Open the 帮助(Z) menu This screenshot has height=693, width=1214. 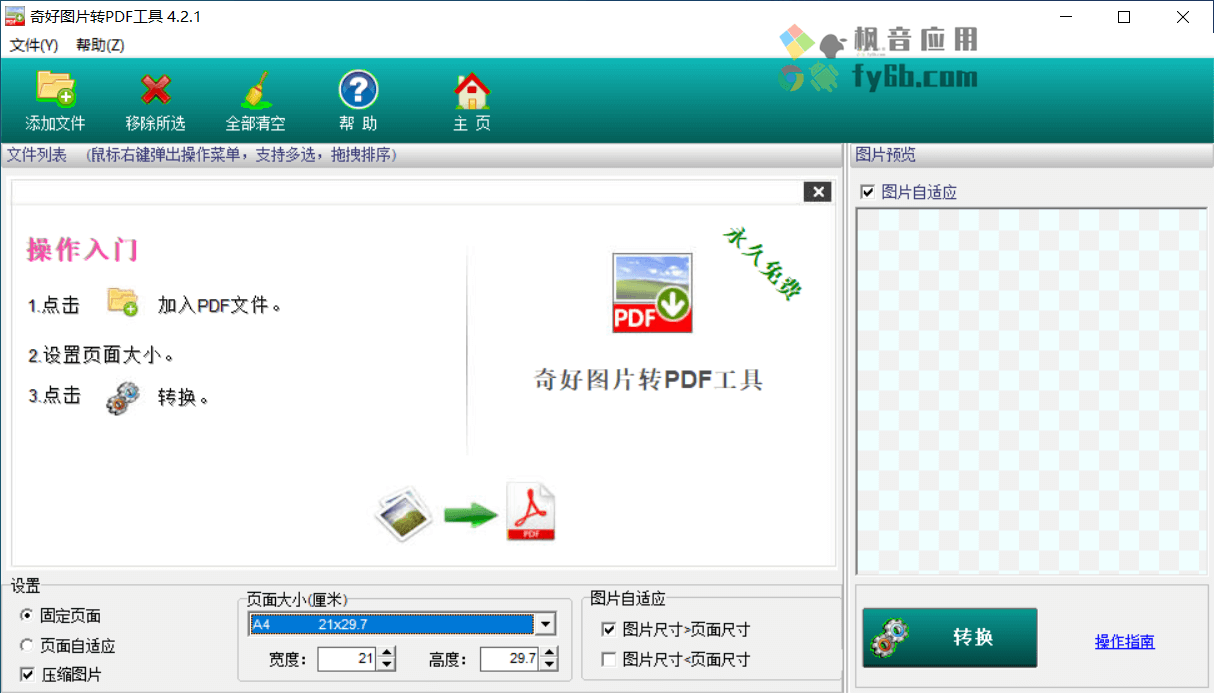pos(100,45)
